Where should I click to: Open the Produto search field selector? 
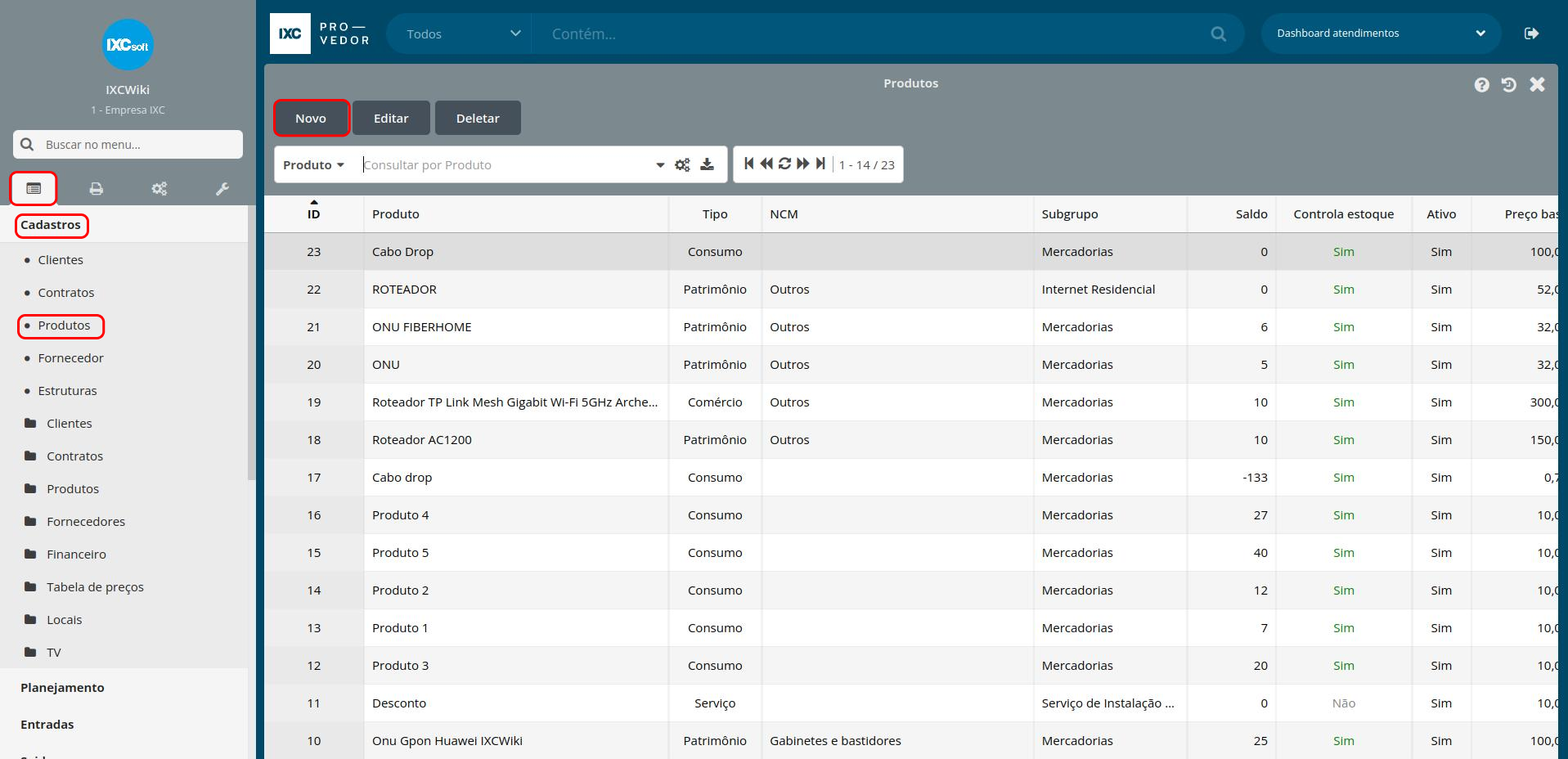(x=314, y=165)
